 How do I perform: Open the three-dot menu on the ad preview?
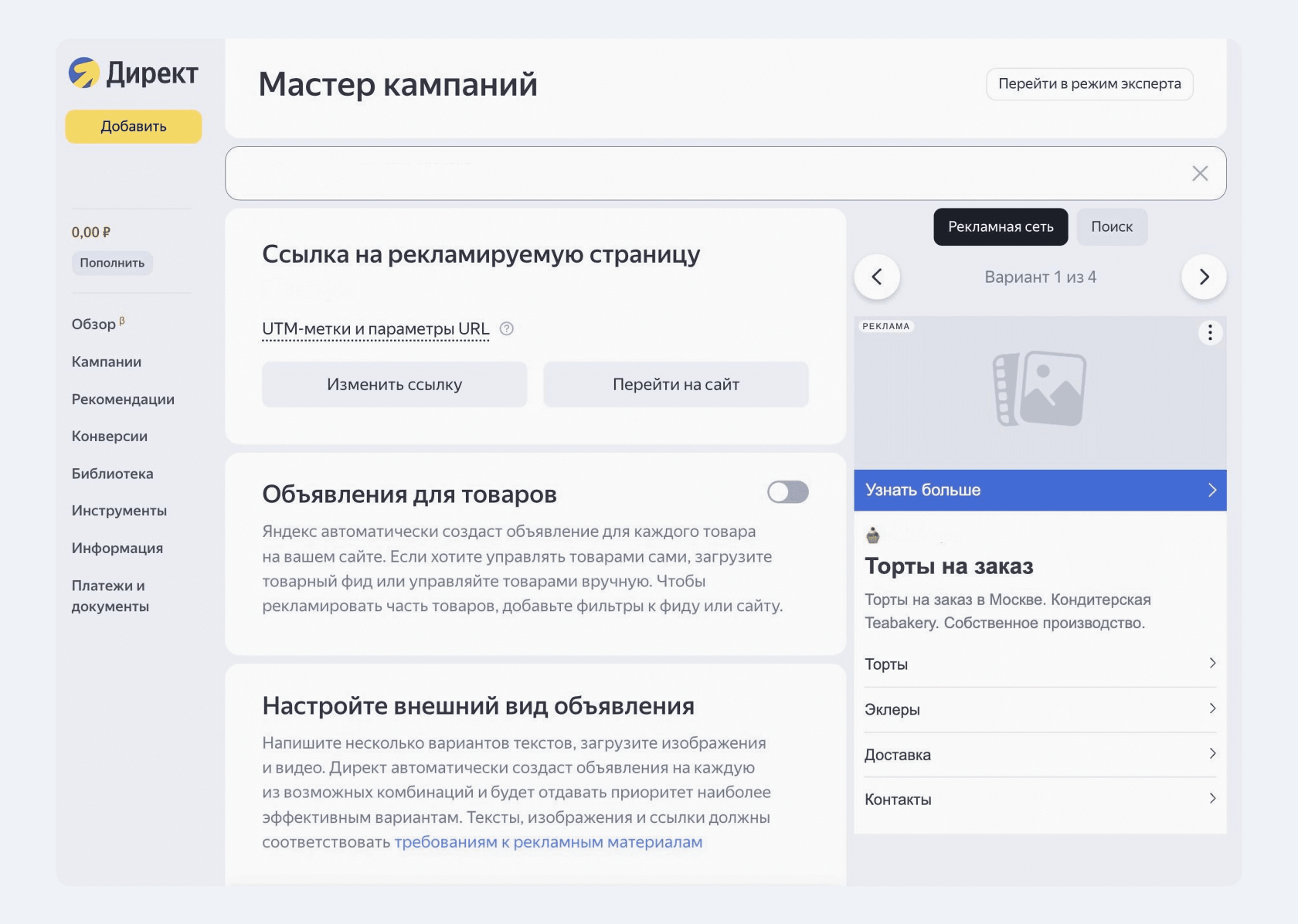point(1210,333)
